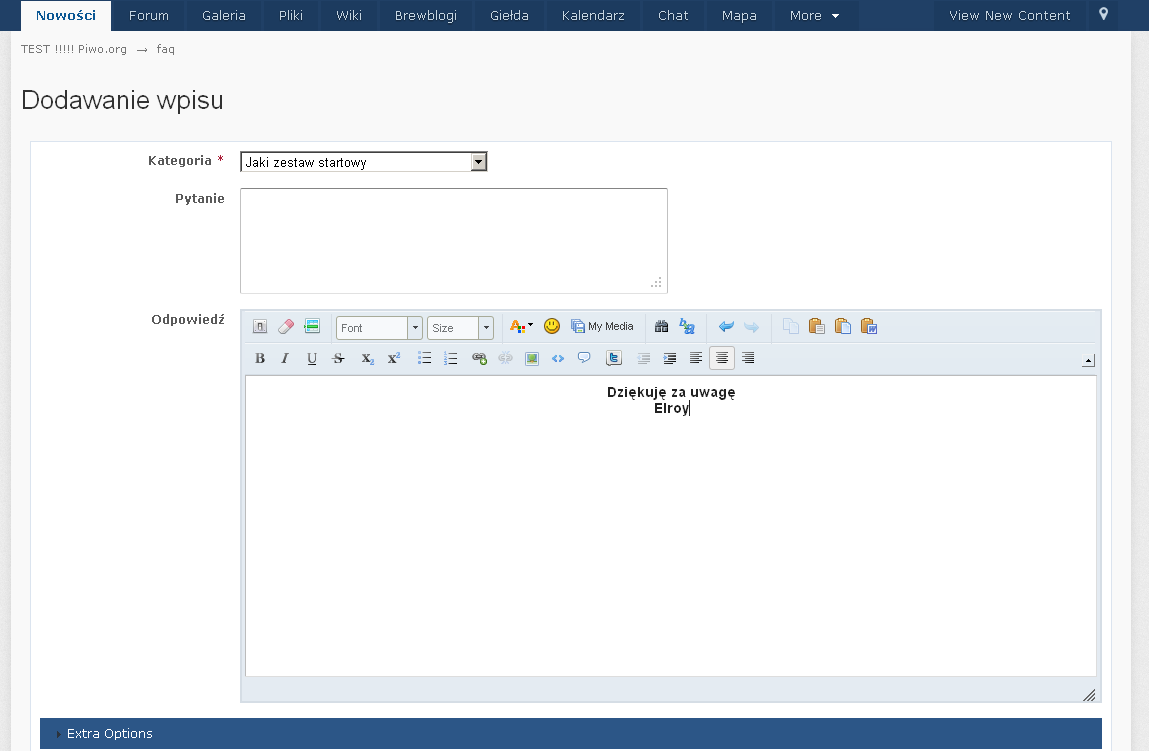Click the View New Content link
The image size is (1149, 751).
click(x=1009, y=16)
